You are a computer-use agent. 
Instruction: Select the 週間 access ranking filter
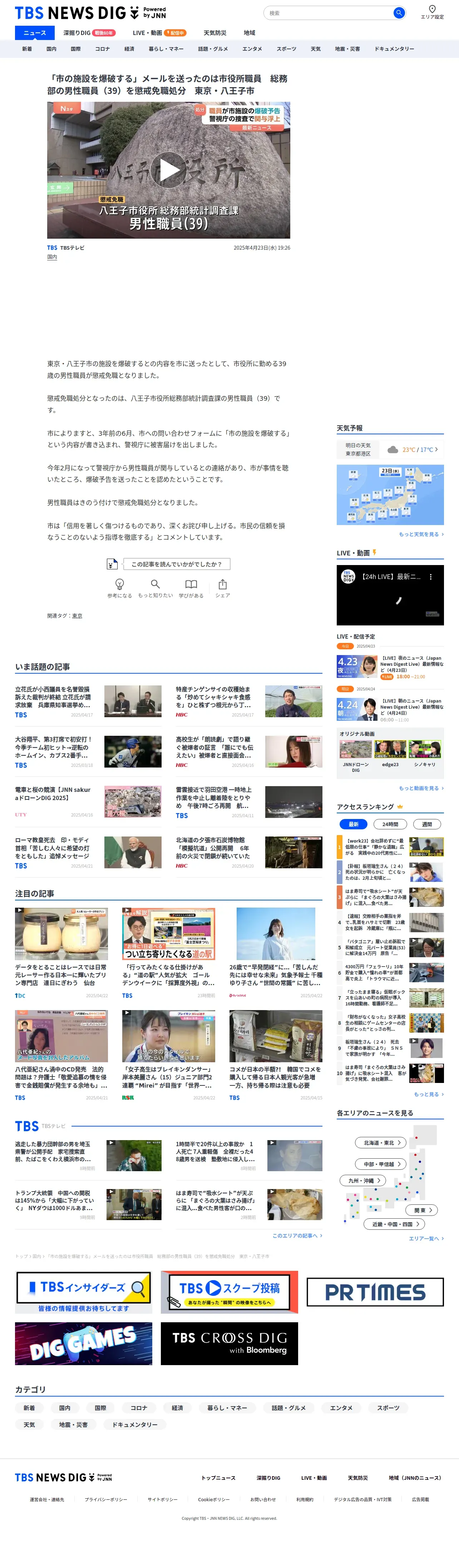pyautogui.click(x=427, y=824)
